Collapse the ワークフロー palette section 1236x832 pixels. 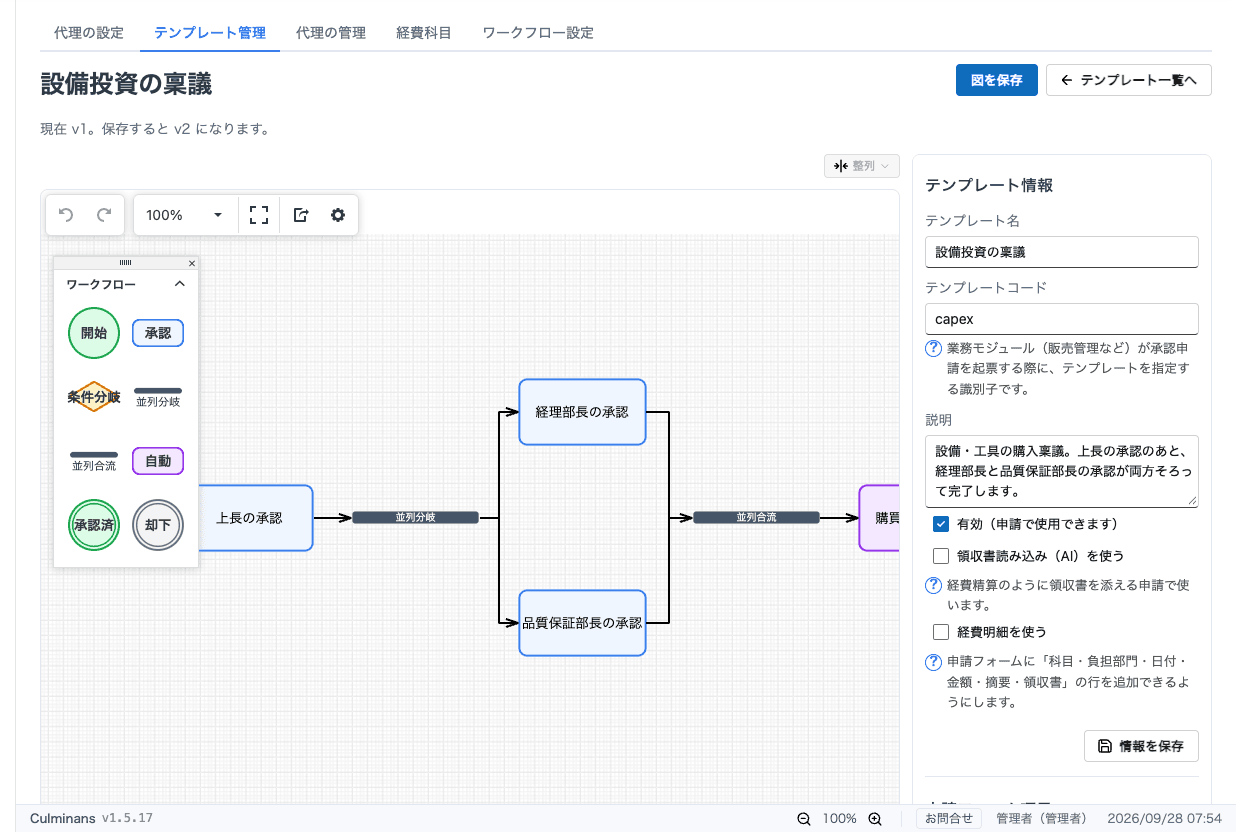(180, 284)
